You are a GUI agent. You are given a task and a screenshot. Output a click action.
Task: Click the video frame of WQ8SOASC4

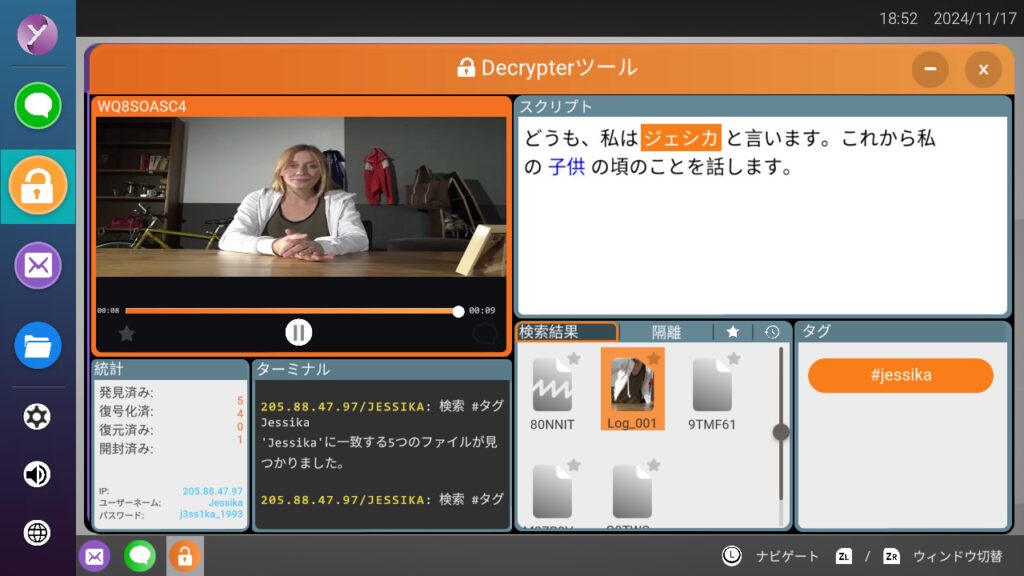coord(301,197)
